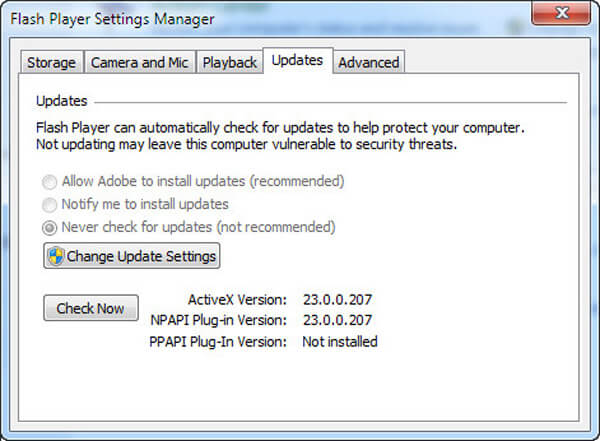The width and height of the screenshot is (600, 441).
Task: Switch to the Storage tab
Action: coord(52,62)
